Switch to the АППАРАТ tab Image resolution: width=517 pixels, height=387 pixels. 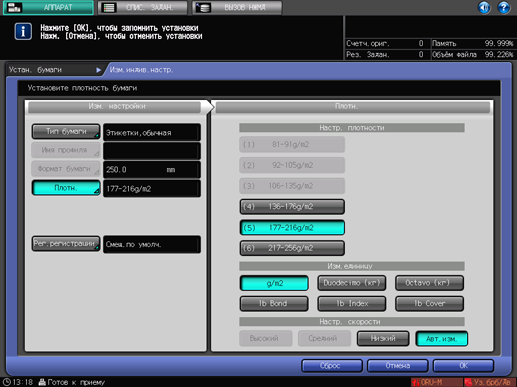click(x=48, y=7)
